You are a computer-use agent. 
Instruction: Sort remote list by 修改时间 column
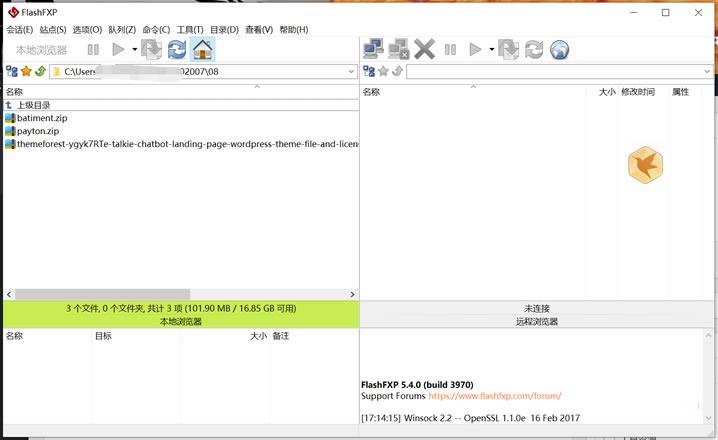click(x=638, y=92)
